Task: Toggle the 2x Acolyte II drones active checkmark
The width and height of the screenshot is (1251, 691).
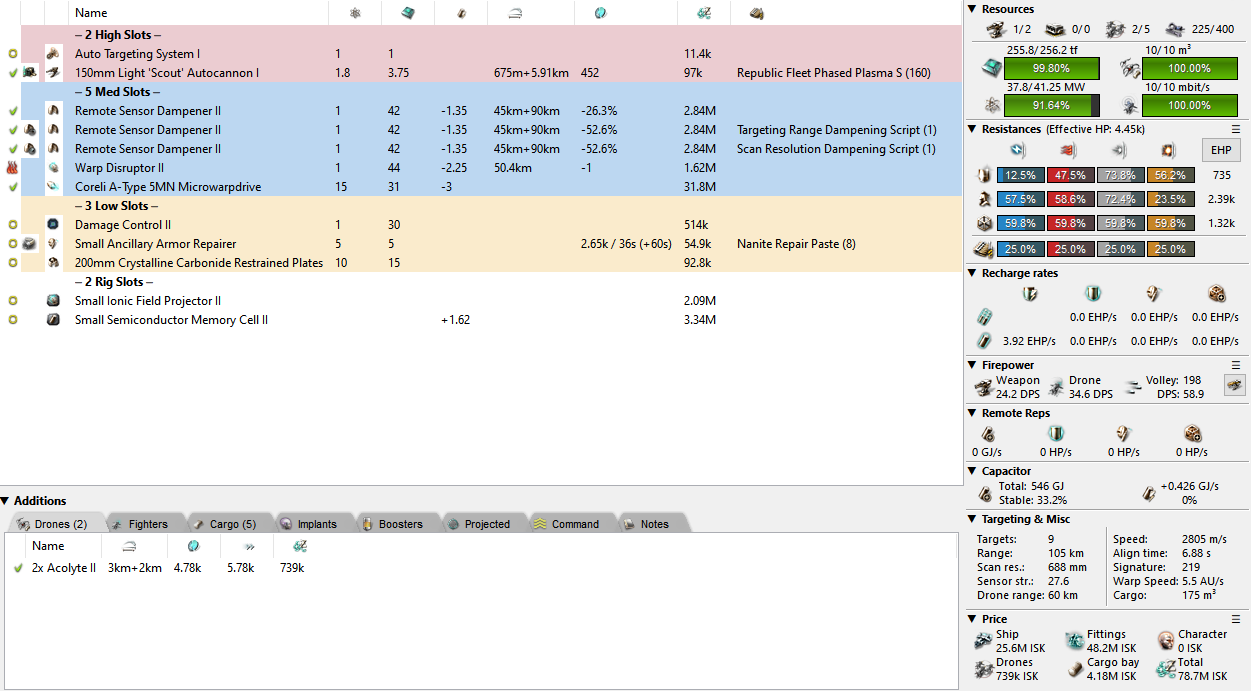Action: 18,568
